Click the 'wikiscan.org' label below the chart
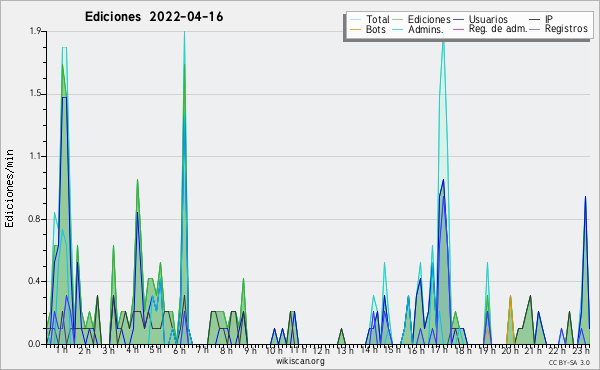 click(x=300, y=361)
